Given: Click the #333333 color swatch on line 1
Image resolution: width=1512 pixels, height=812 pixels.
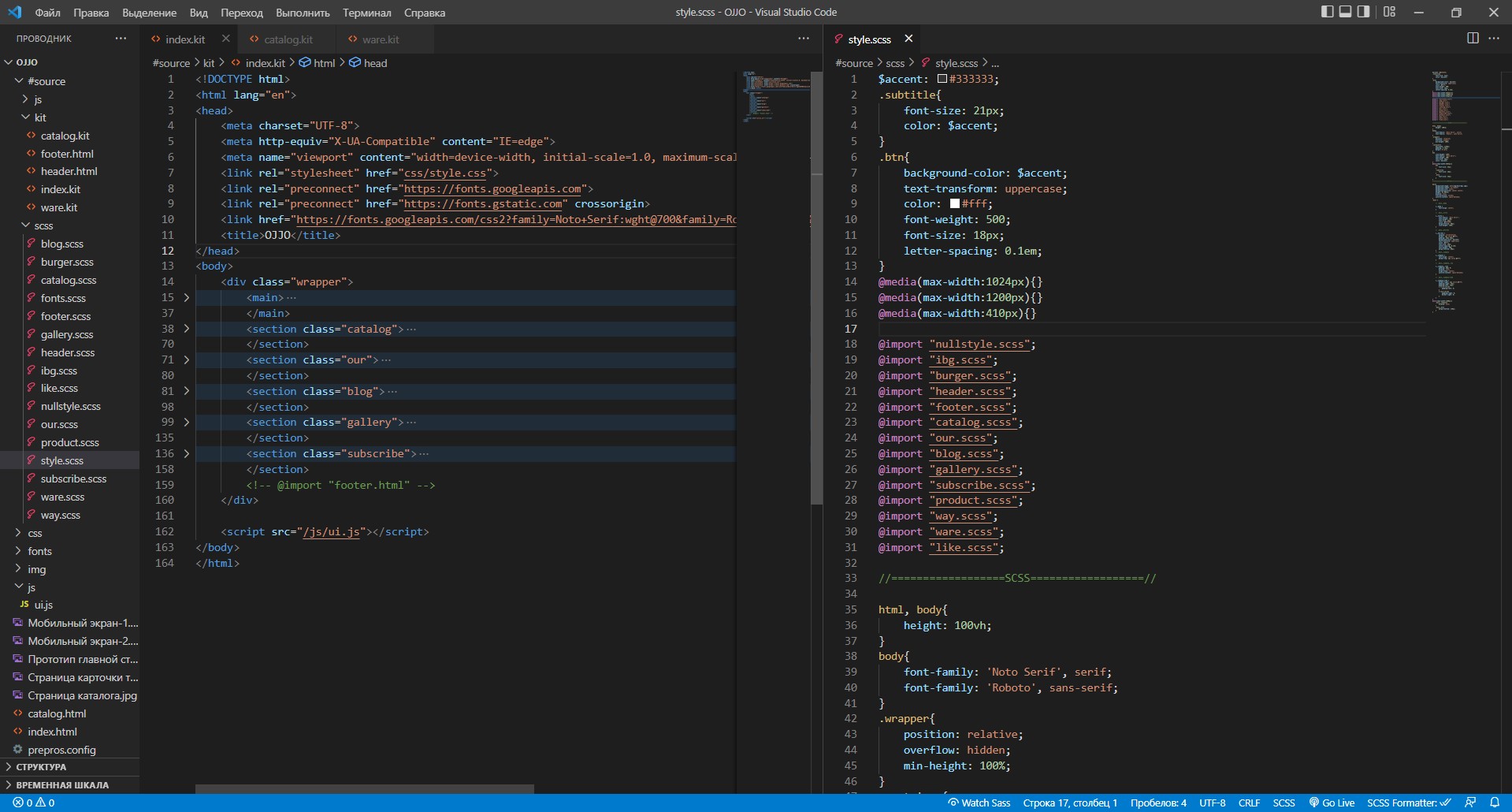Looking at the screenshot, I should [x=942, y=79].
